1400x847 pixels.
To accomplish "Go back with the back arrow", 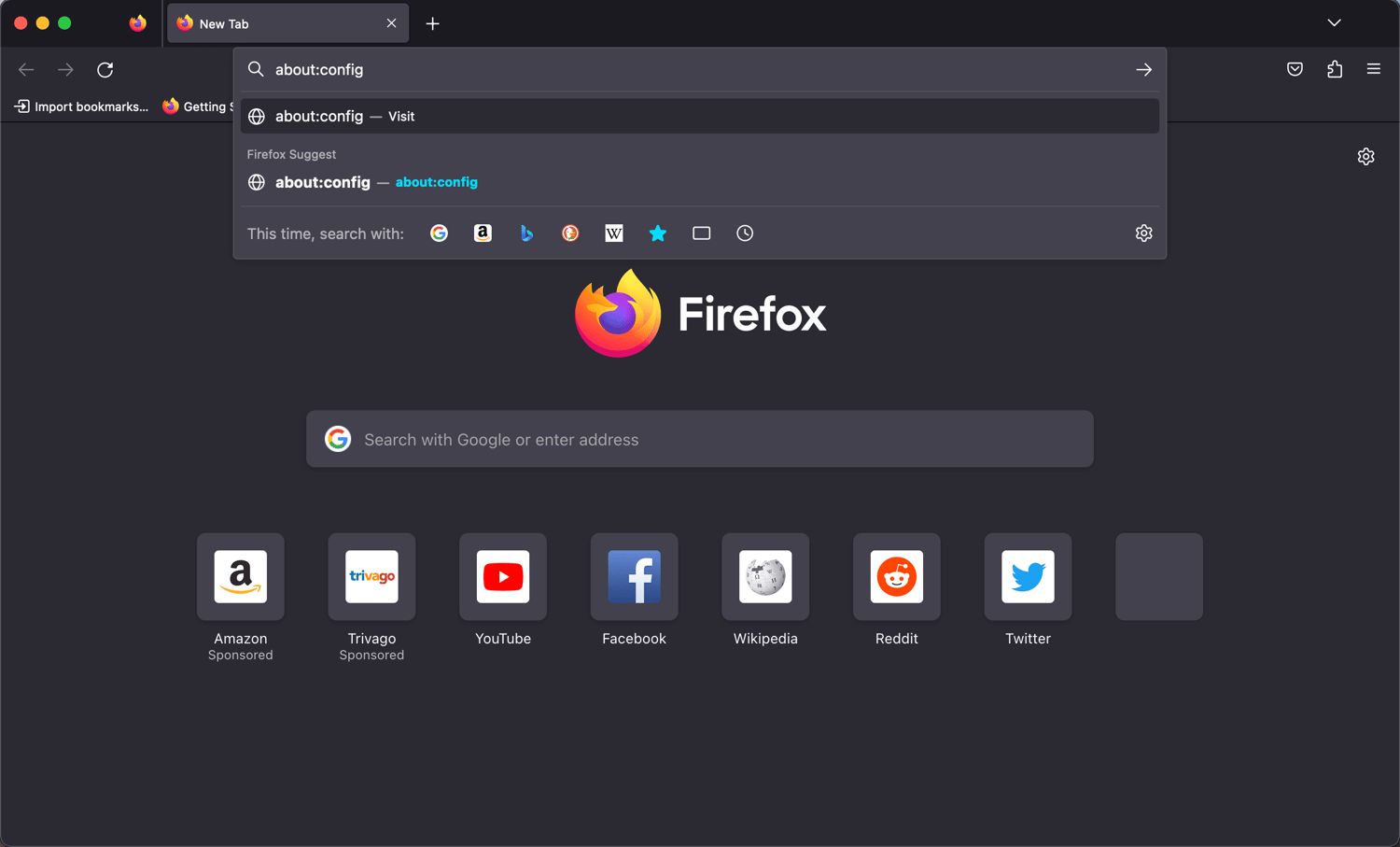I will pyautogui.click(x=26, y=70).
